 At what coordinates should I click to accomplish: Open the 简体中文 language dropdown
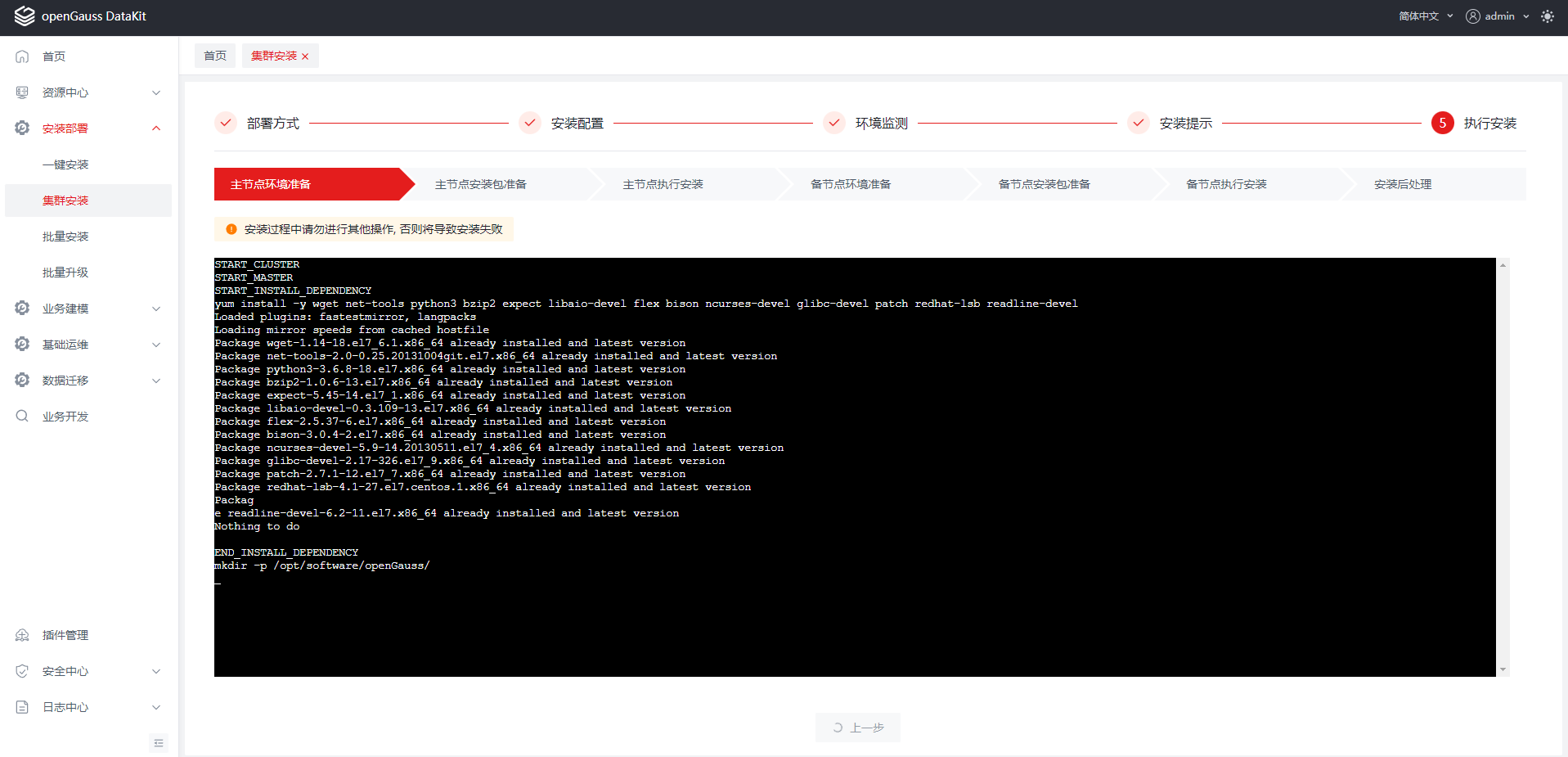[x=1425, y=16]
